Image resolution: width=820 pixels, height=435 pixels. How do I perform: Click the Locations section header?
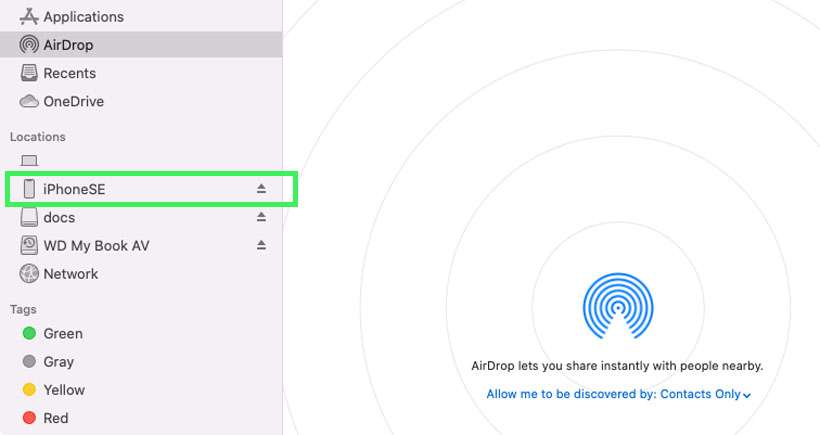(38, 137)
